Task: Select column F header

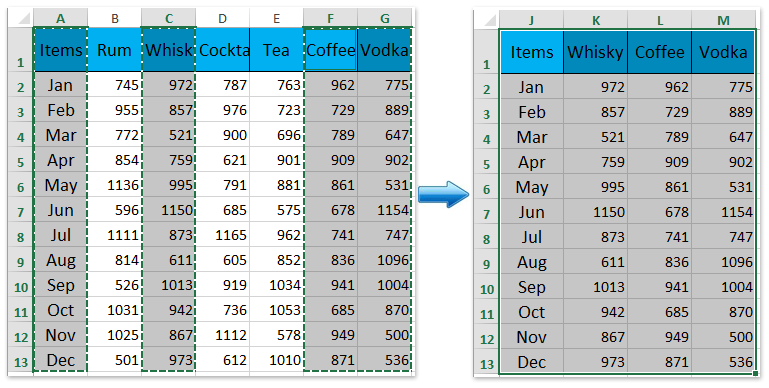Action: pyautogui.click(x=330, y=19)
